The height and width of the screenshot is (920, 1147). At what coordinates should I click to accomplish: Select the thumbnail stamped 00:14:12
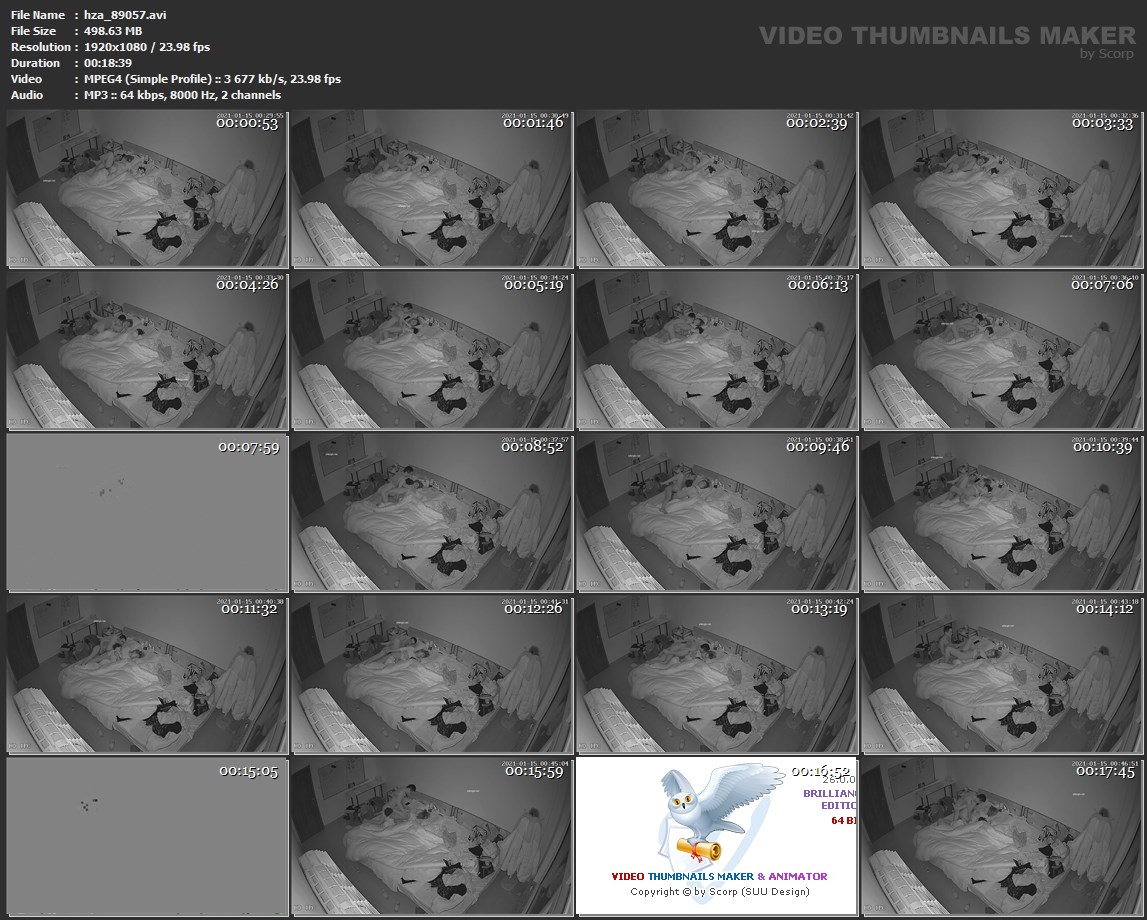click(1001, 674)
